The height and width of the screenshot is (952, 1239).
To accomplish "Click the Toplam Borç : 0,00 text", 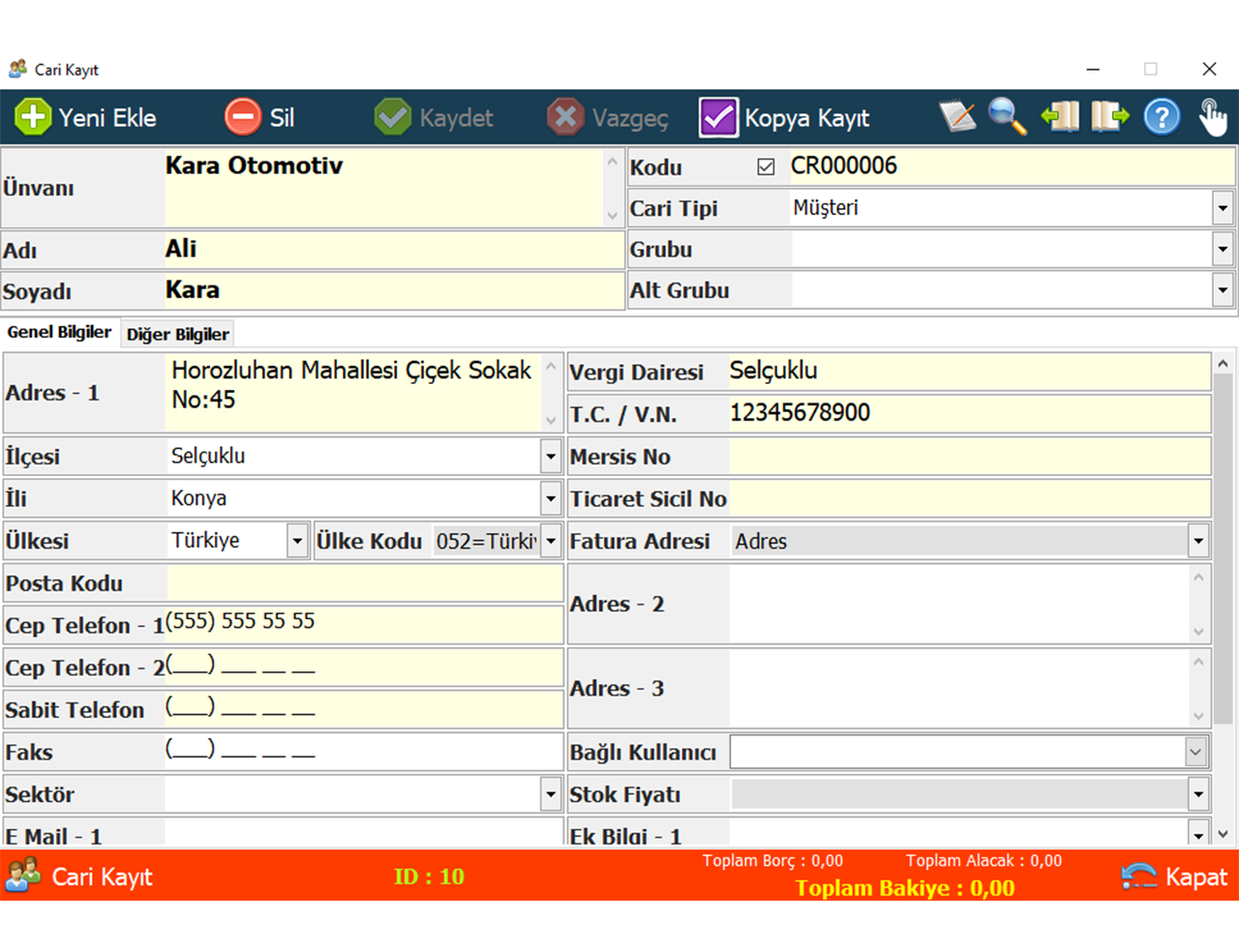I will click(x=772, y=860).
